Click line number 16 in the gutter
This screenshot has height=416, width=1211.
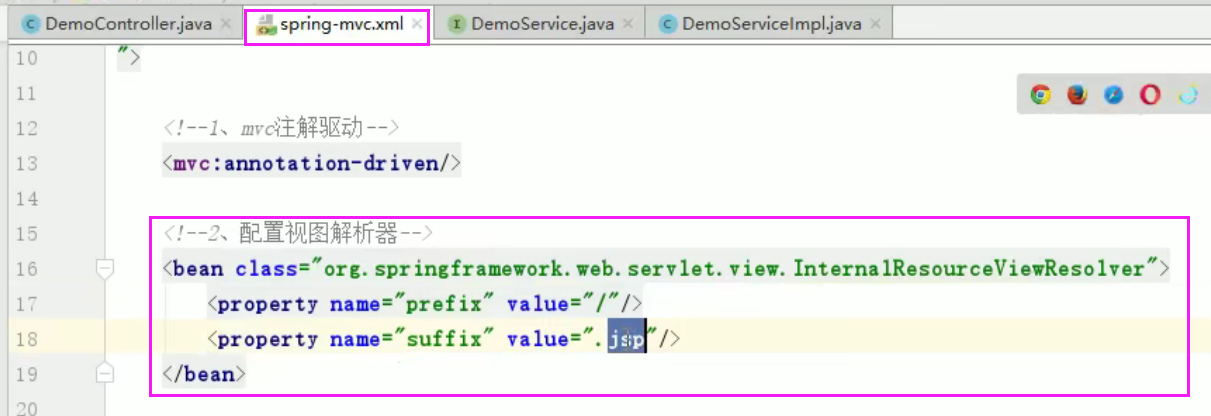coord(26,269)
